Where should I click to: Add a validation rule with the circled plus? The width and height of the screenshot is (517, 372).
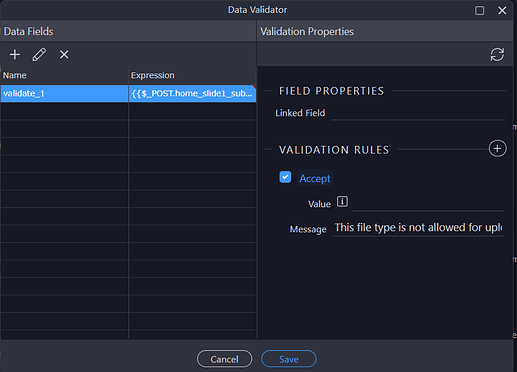497,149
